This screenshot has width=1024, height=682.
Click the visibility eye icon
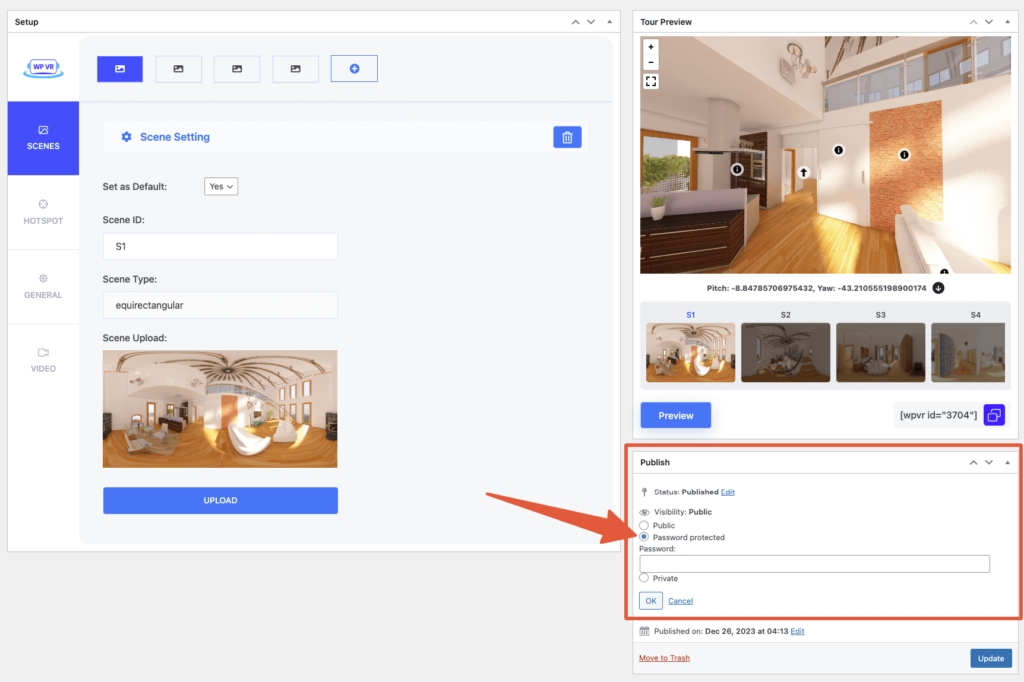coord(645,512)
